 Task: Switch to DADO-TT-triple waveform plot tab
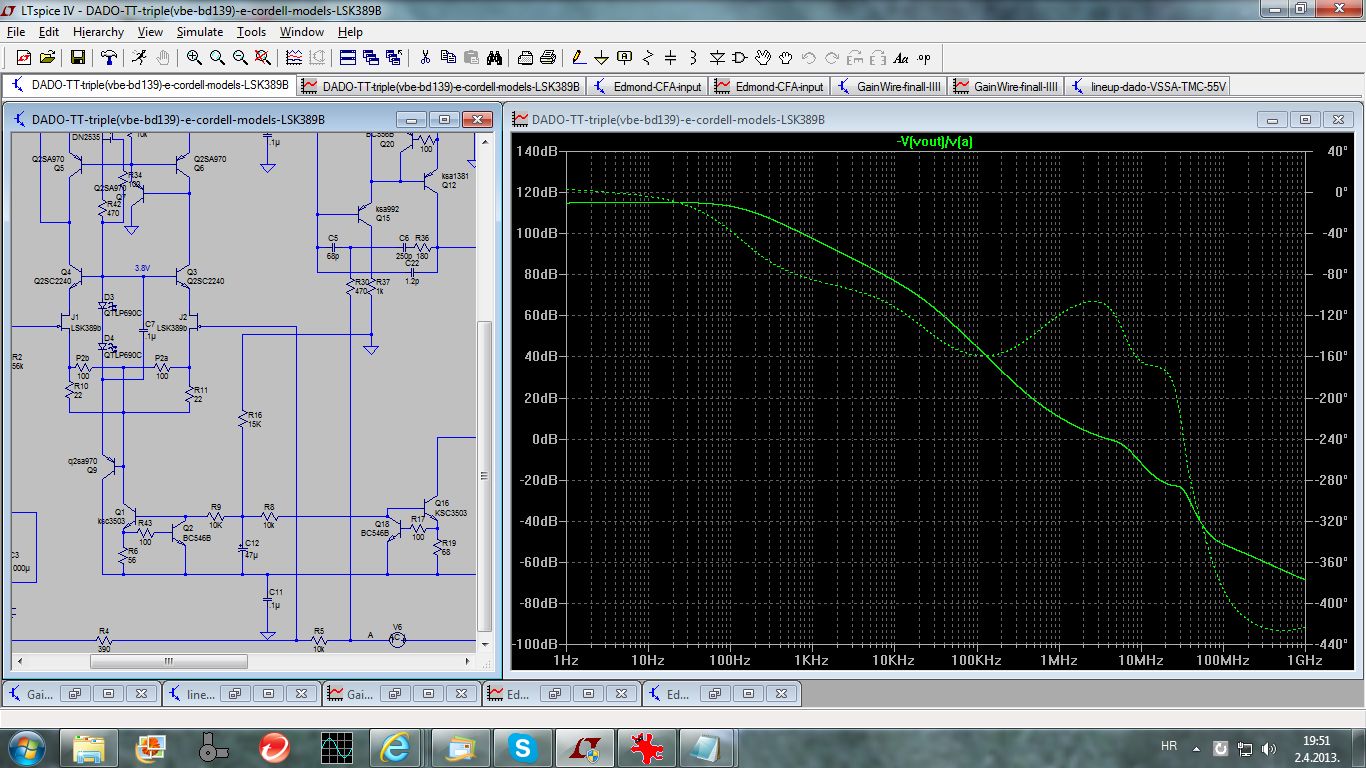pos(440,86)
